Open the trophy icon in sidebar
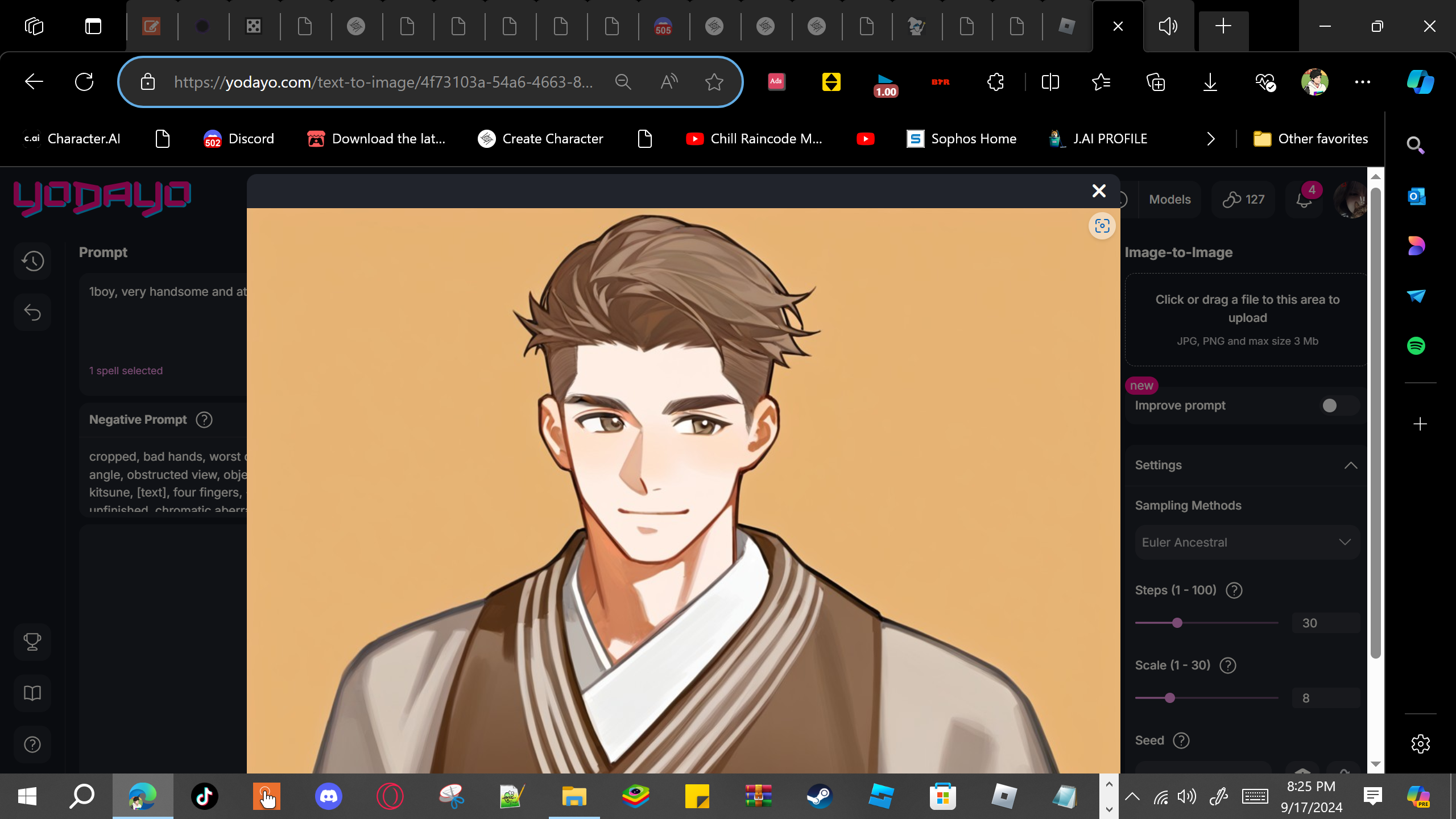The image size is (1456, 819). (x=32, y=642)
